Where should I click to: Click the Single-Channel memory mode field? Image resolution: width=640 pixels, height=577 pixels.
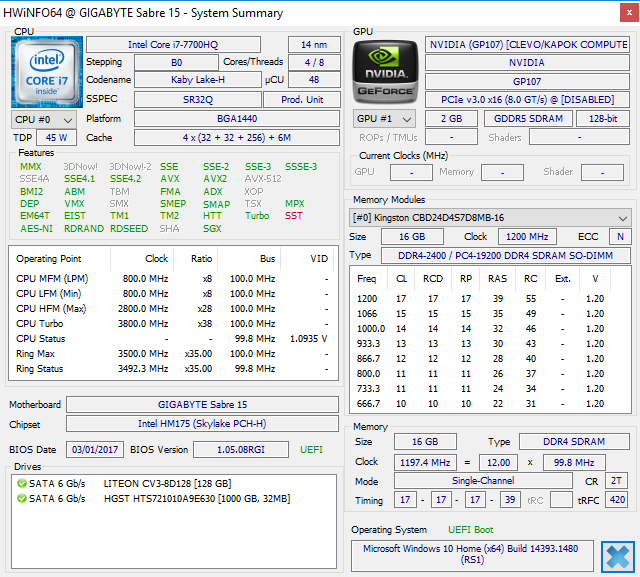(483, 481)
